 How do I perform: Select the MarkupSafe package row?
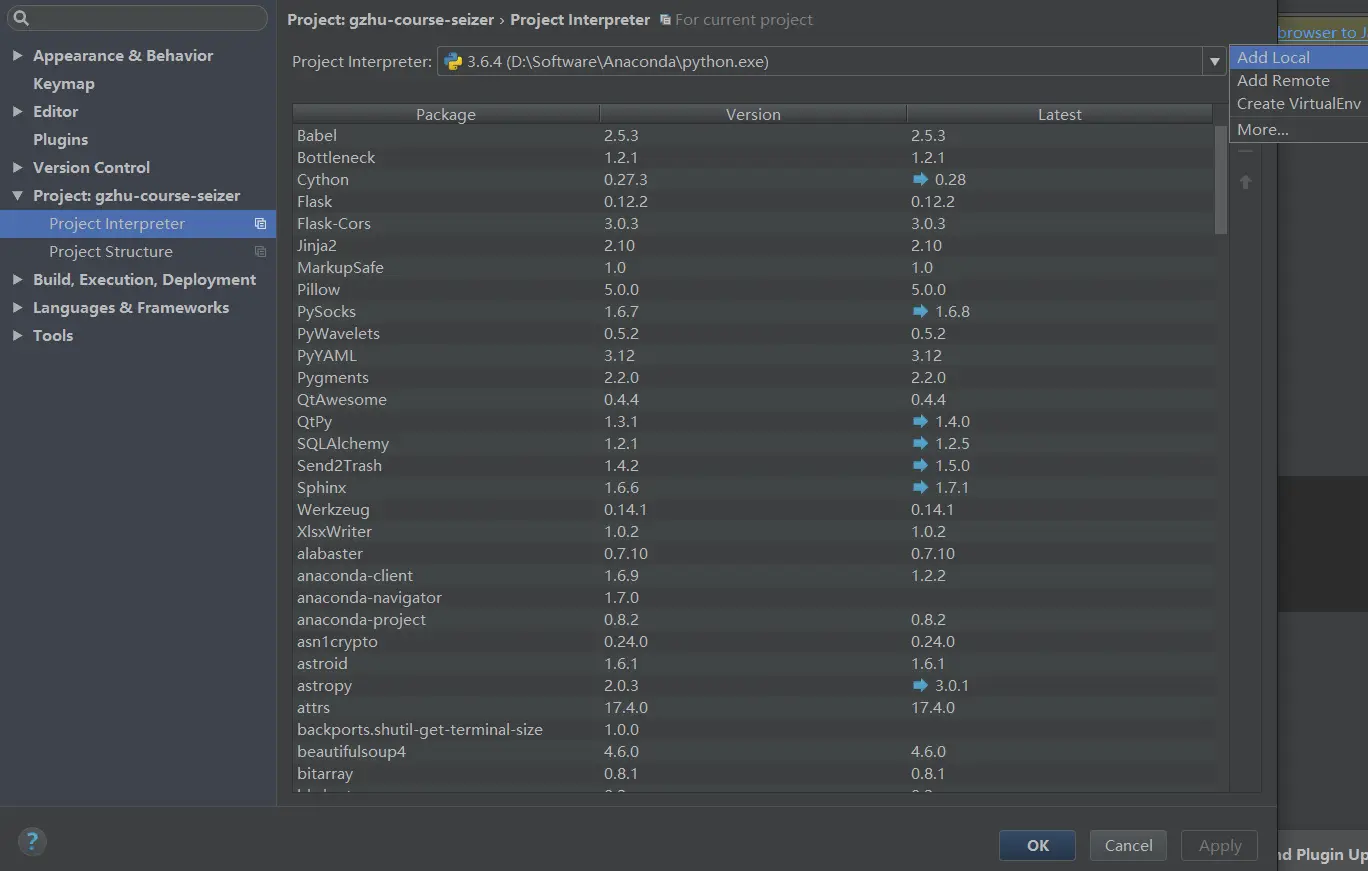pyautogui.click(x=754, y=268)
